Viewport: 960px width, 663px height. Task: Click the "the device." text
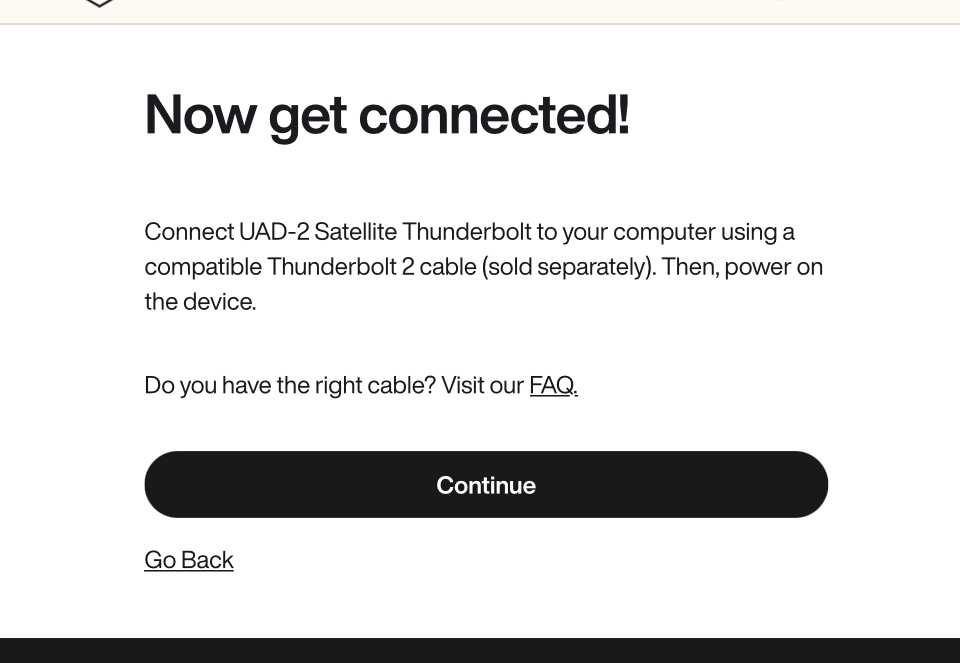pyautogui.click(x=200, y=302)
